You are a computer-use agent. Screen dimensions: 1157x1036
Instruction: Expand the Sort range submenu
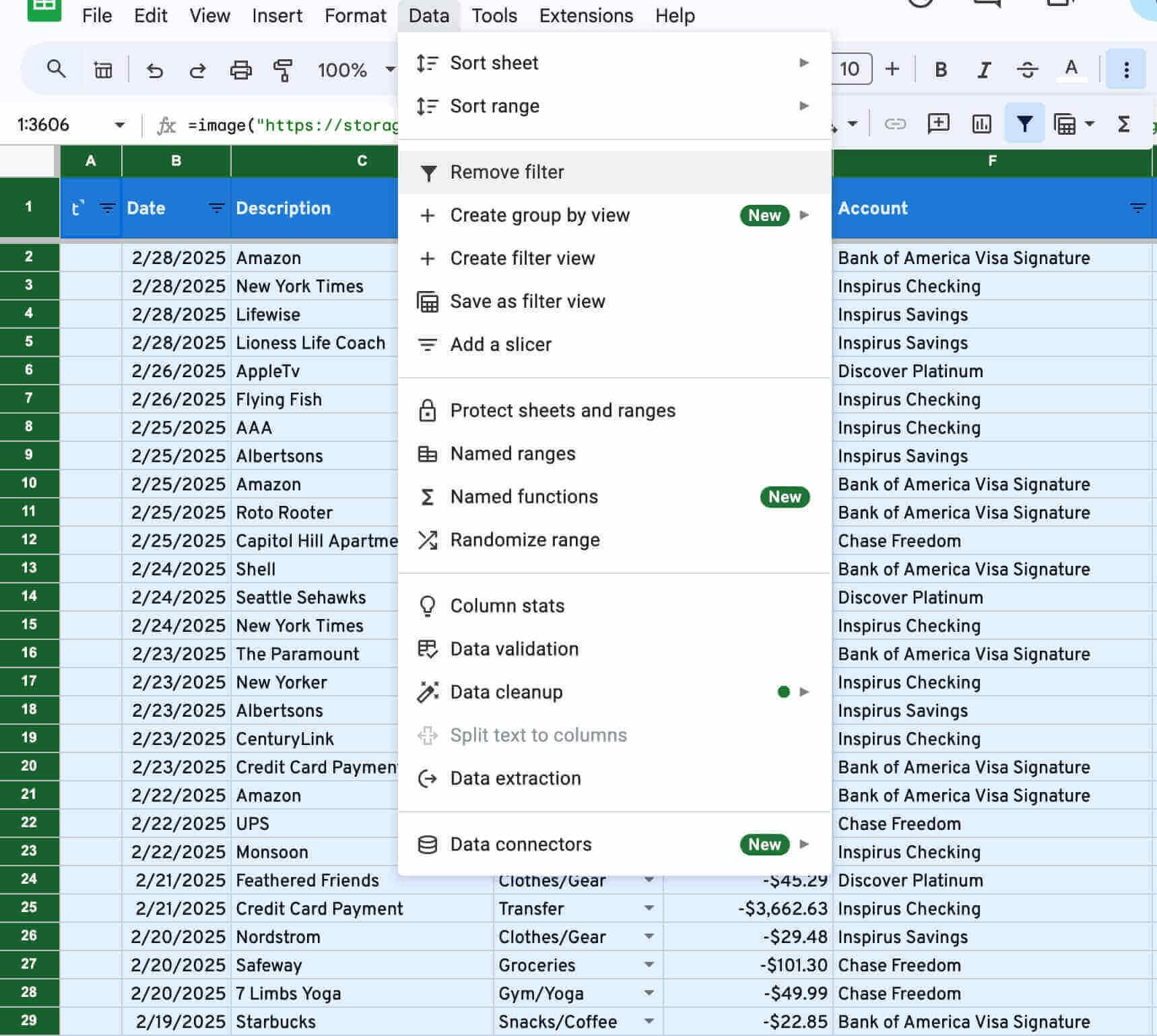614,106
